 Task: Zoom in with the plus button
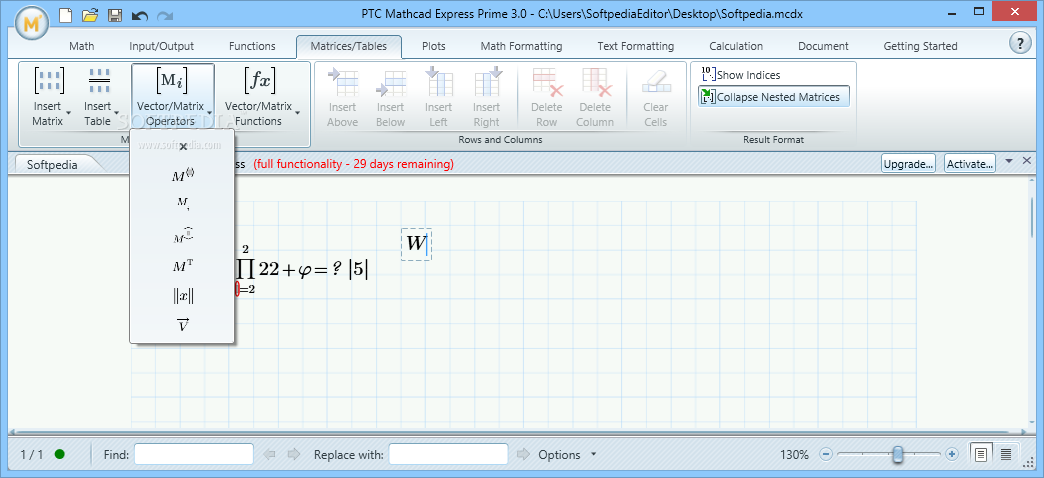click(x=951, y=455)
